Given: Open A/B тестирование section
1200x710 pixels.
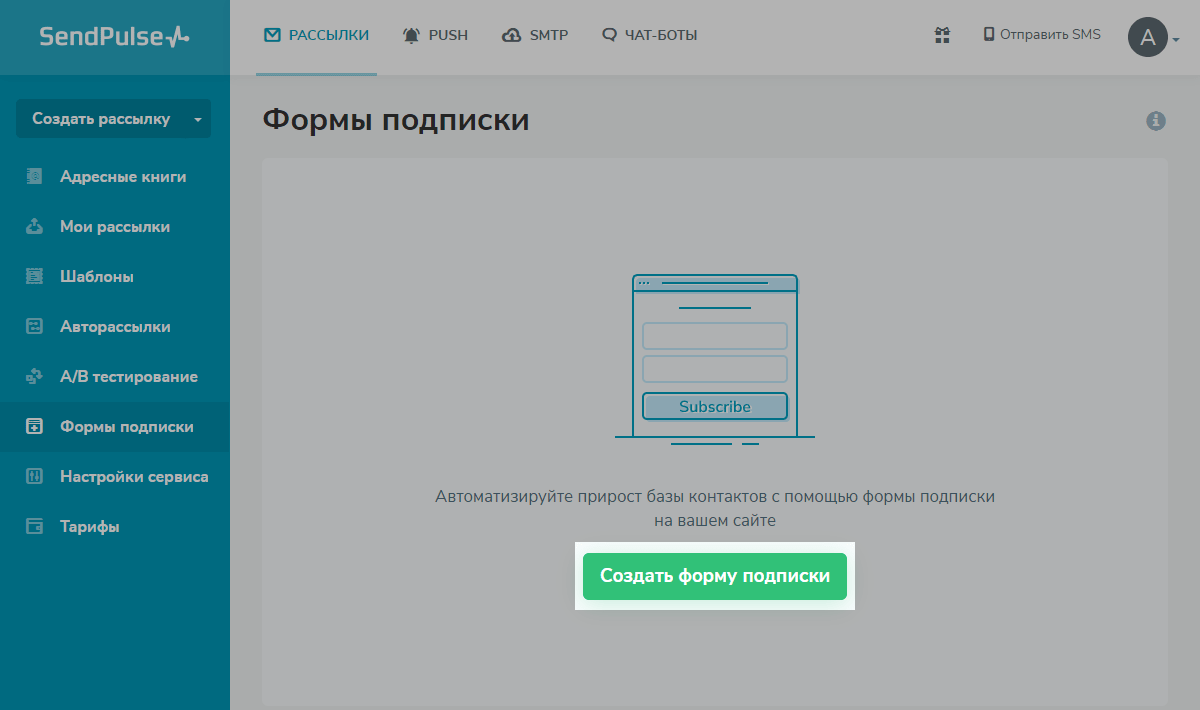Looking at the screenshot, I should tap(115, 377).
